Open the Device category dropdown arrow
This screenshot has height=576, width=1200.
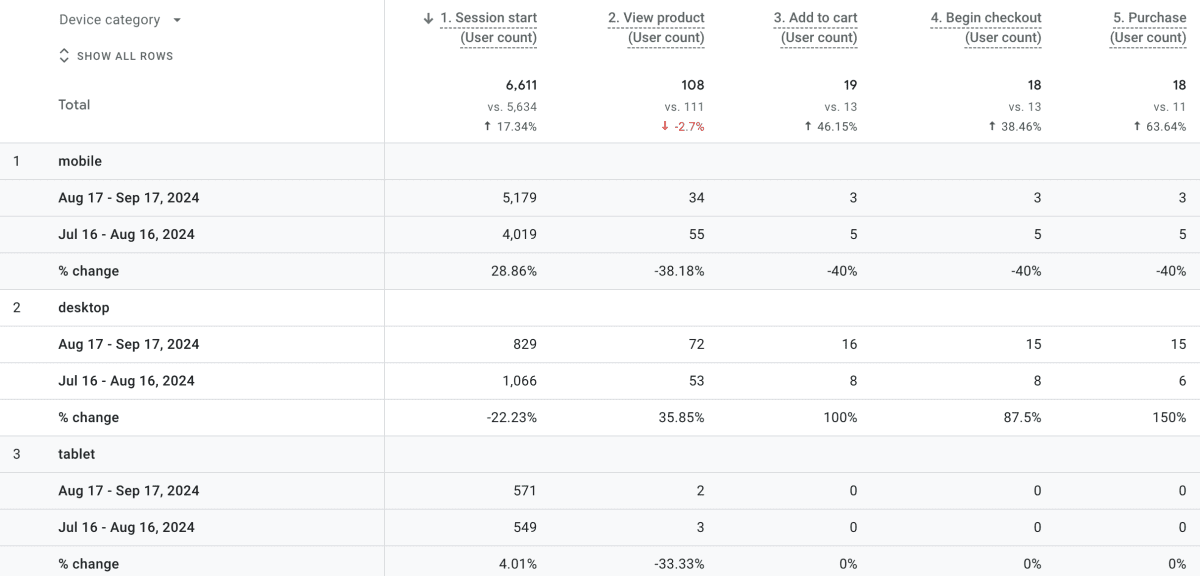click(177, 20)
